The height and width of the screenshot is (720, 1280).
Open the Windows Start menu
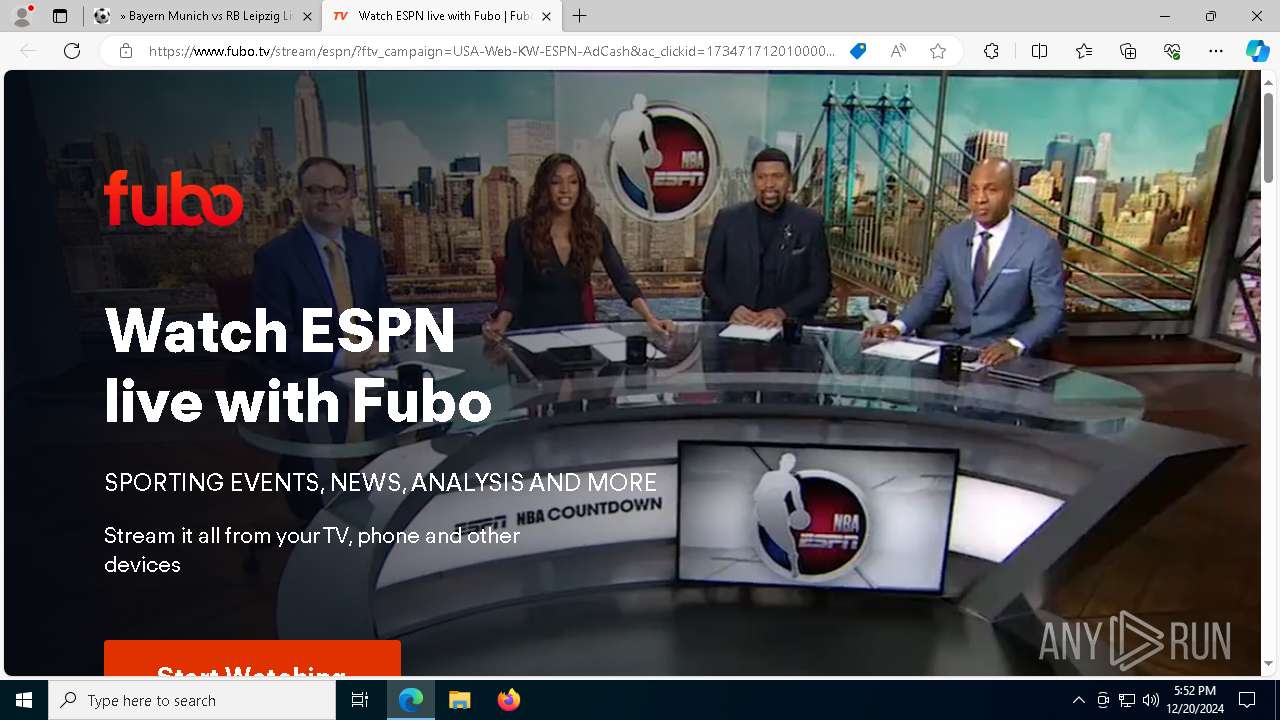24,700
